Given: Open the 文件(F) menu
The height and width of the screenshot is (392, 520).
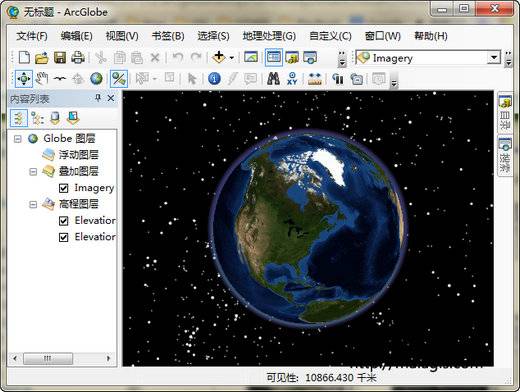Looking at the screenshot, I should click(x=32, y=36).
